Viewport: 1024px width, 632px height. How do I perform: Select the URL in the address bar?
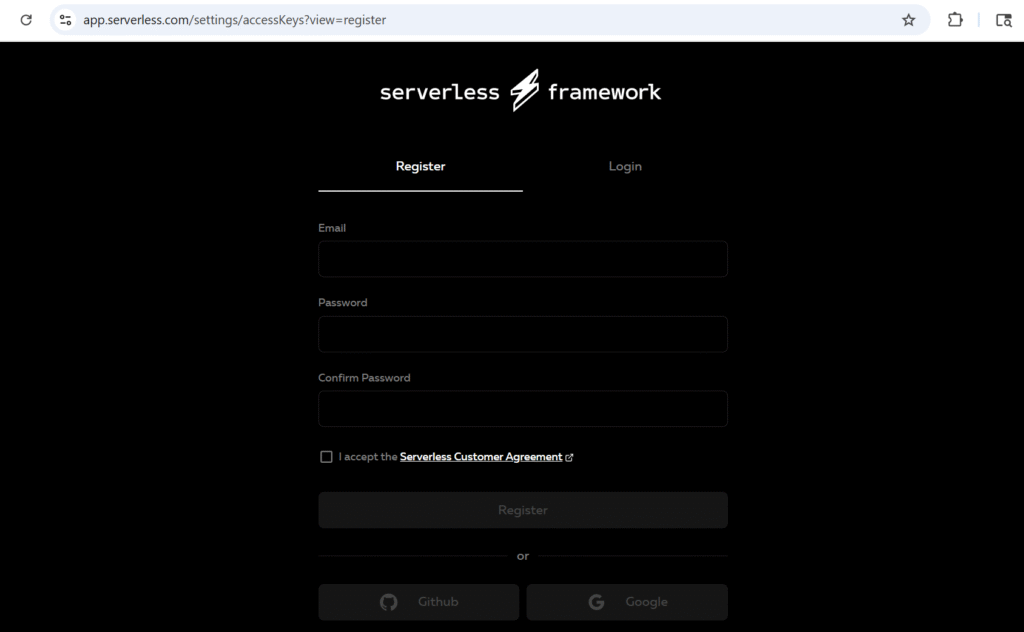pyautogui.click(x=234, y=20)
